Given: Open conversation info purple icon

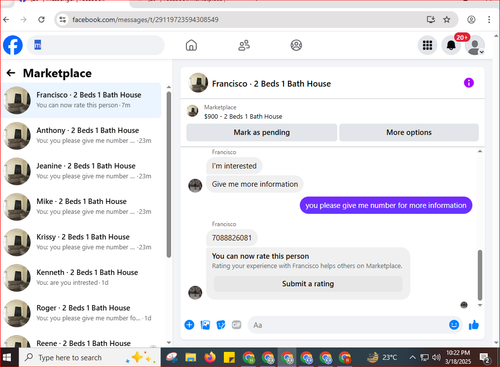Looking at the screenshot, I should coord(469,83).
